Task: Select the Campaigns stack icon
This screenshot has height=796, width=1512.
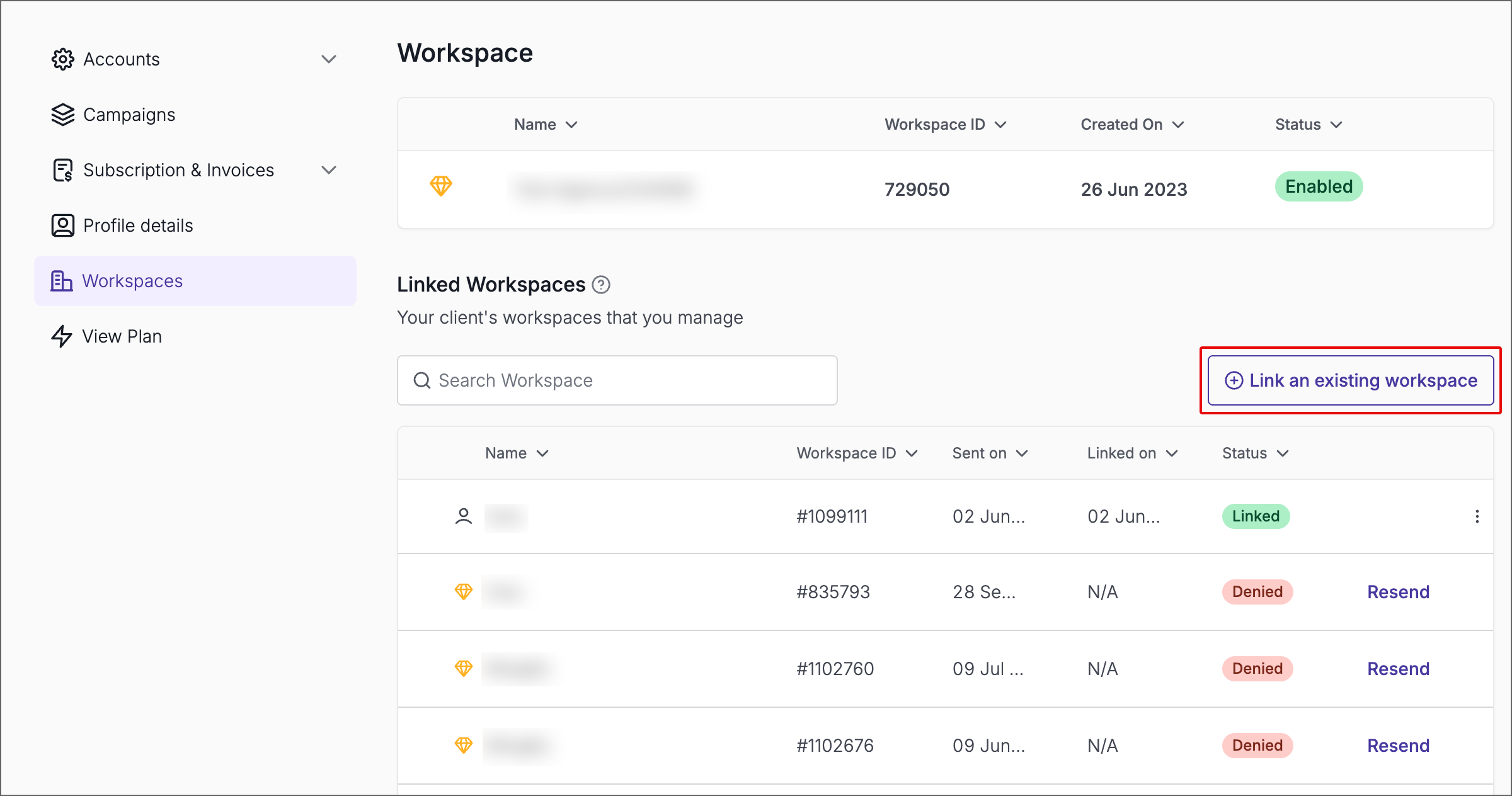Action: [x=62, y=115]
